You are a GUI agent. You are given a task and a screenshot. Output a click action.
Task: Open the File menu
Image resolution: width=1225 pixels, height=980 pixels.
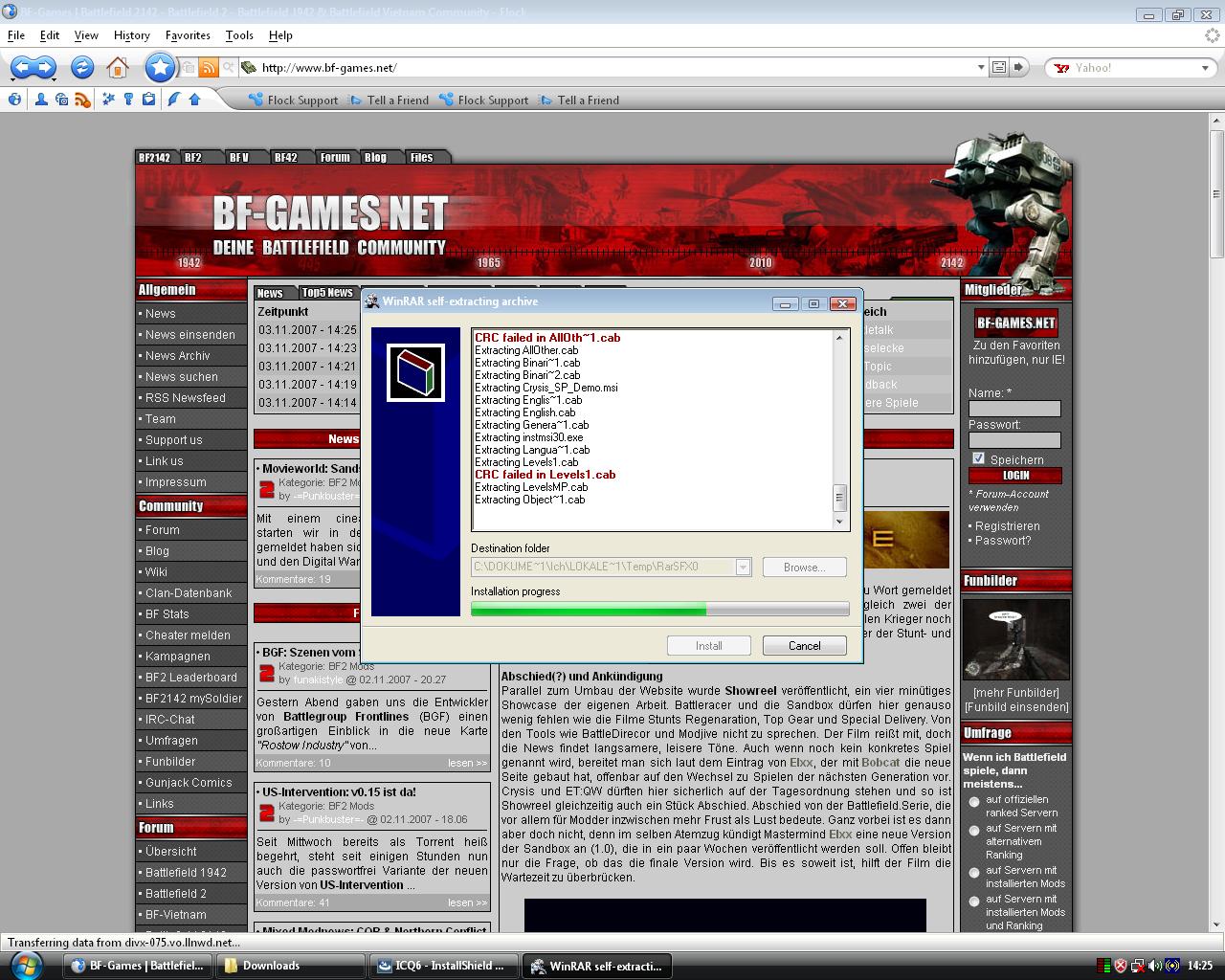click(x=16, y=35)
